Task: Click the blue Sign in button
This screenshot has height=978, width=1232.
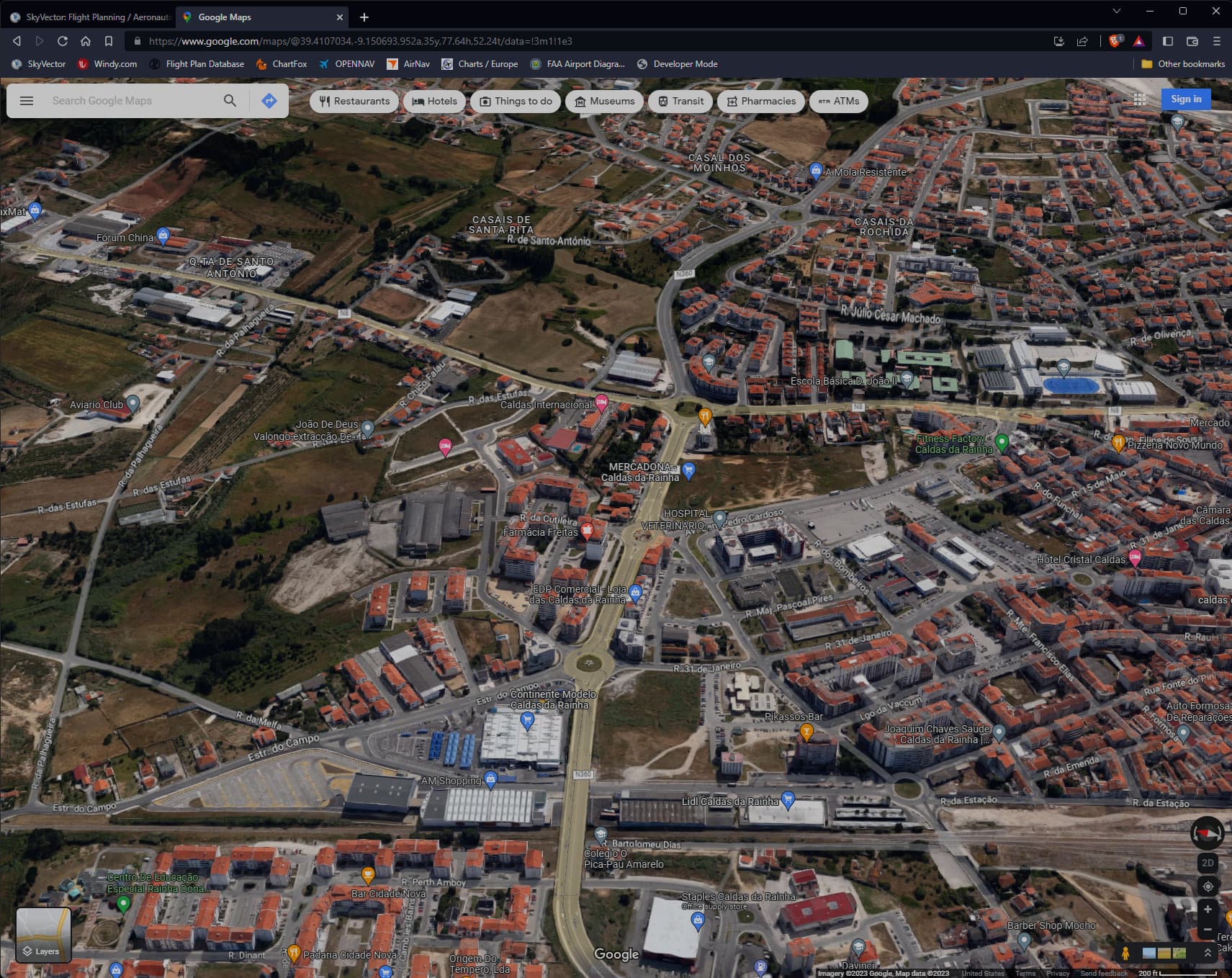Action: click(1185, 99)
